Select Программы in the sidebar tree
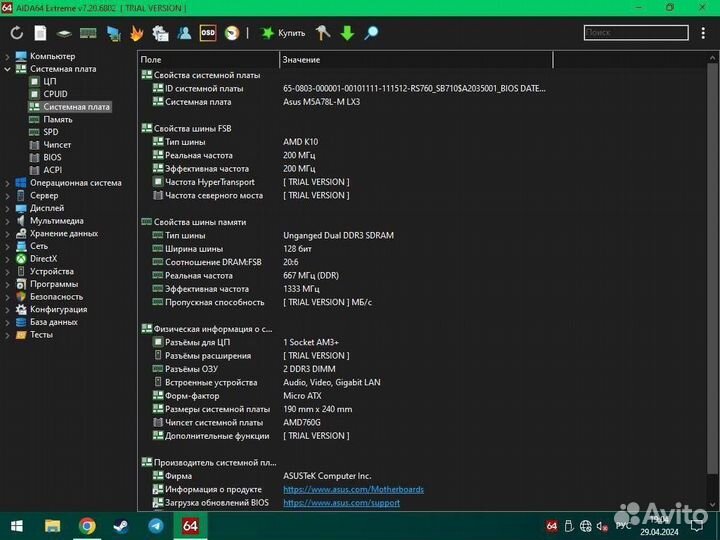This screenshot has width=720, height=540. 54,284
